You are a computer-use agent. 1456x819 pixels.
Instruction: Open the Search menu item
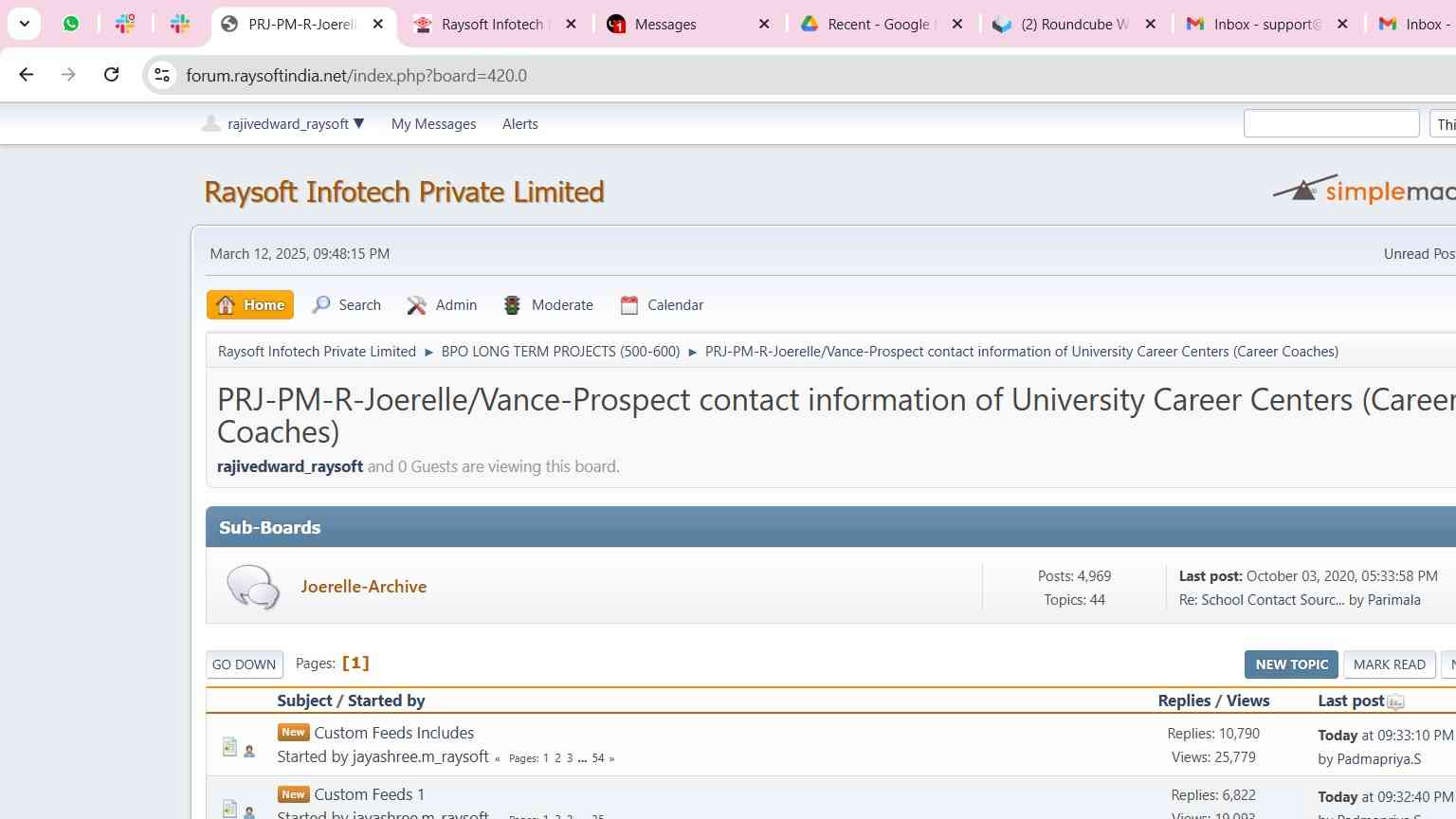(347, 305)
